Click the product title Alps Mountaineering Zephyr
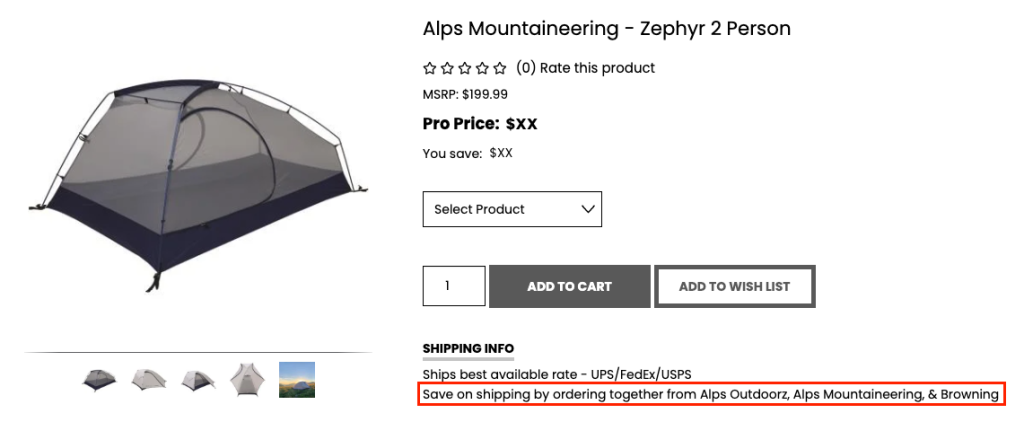1024x422 pixels. tap(606, 28)
